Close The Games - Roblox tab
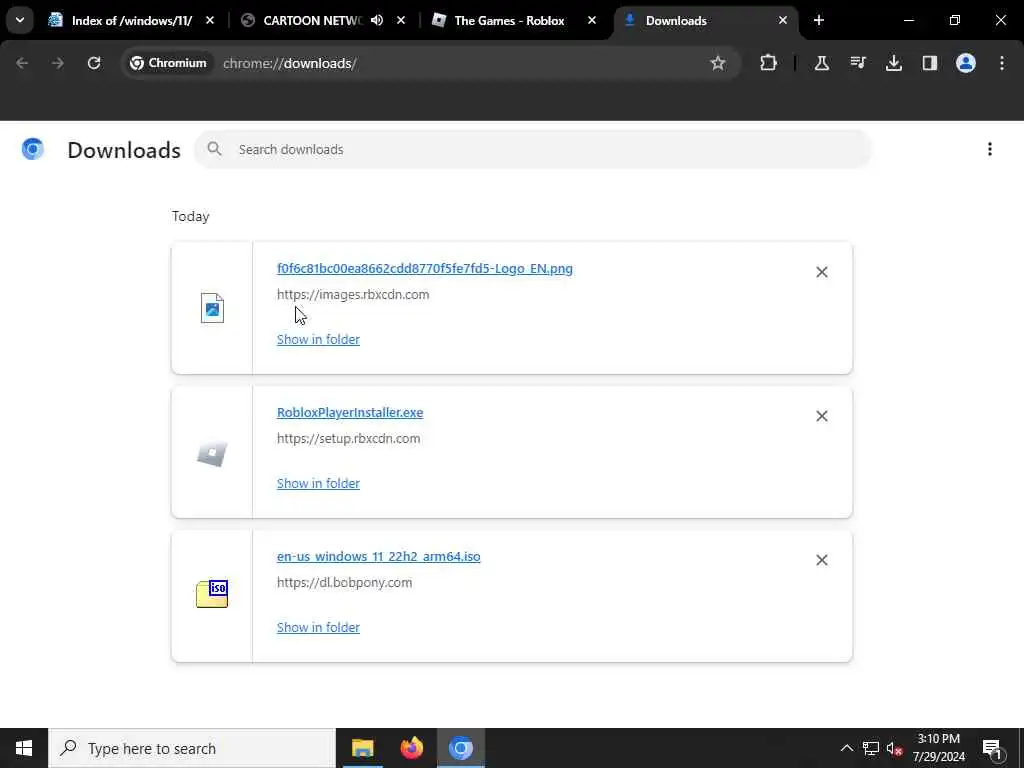The image size is (1024, 768). (x=592, y=20)
